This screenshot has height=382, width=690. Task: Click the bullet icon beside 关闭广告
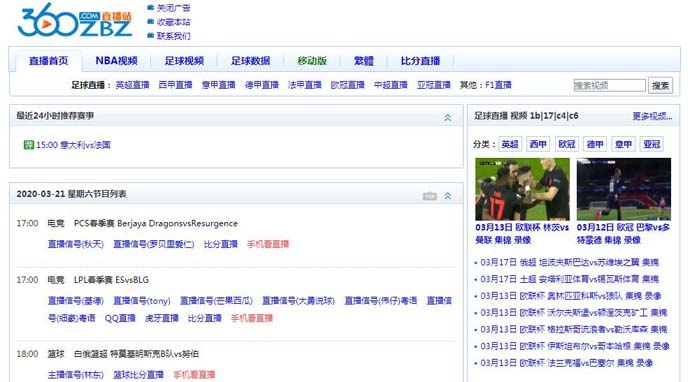click(x=150, y=8)
